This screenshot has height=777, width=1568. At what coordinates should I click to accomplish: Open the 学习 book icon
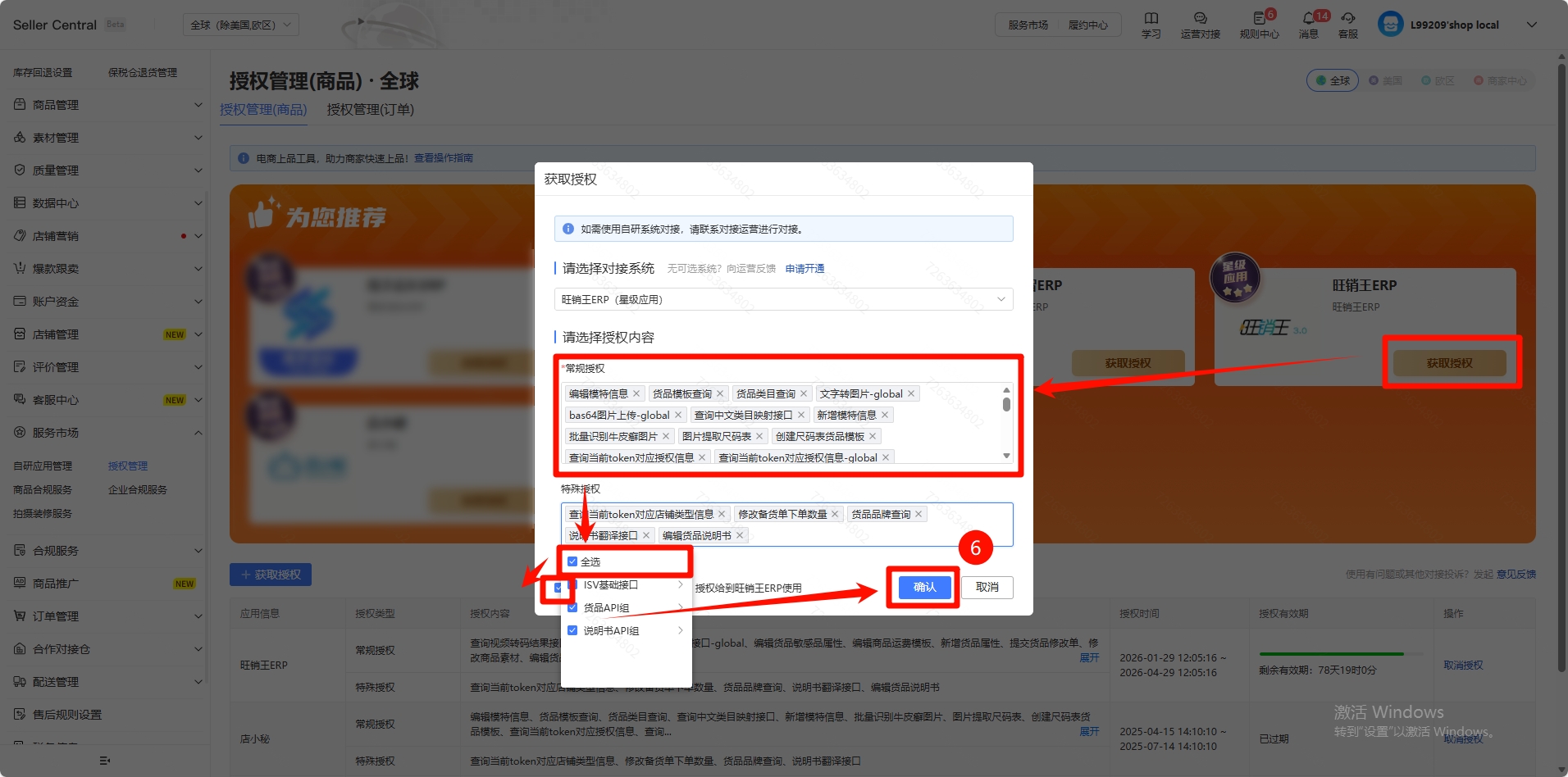[x=1151, y=19]
